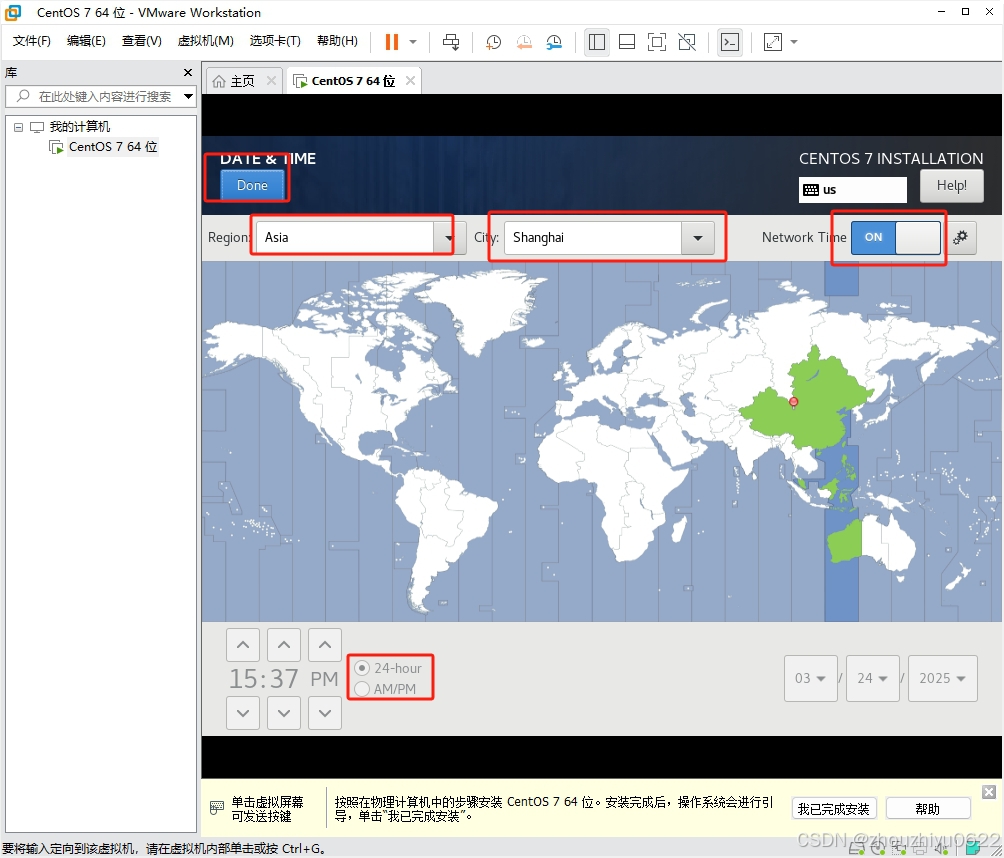Screen dimensions: 1004x858
Task: Click the revert to snapshot icon
Action: point(524,42)
